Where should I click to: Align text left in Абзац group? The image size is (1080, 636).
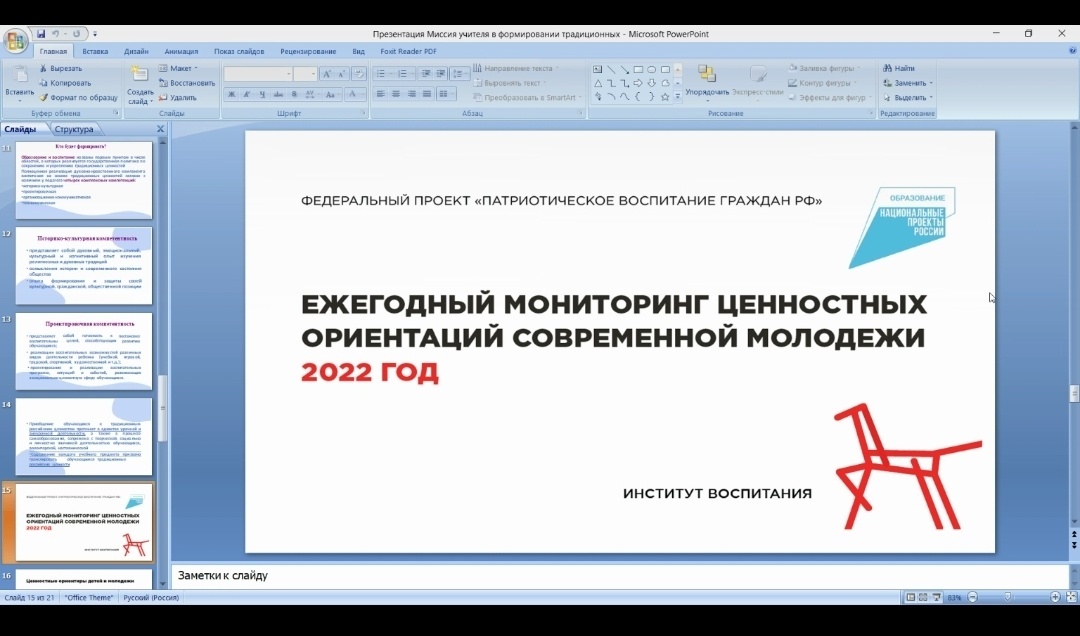point(380,94)
